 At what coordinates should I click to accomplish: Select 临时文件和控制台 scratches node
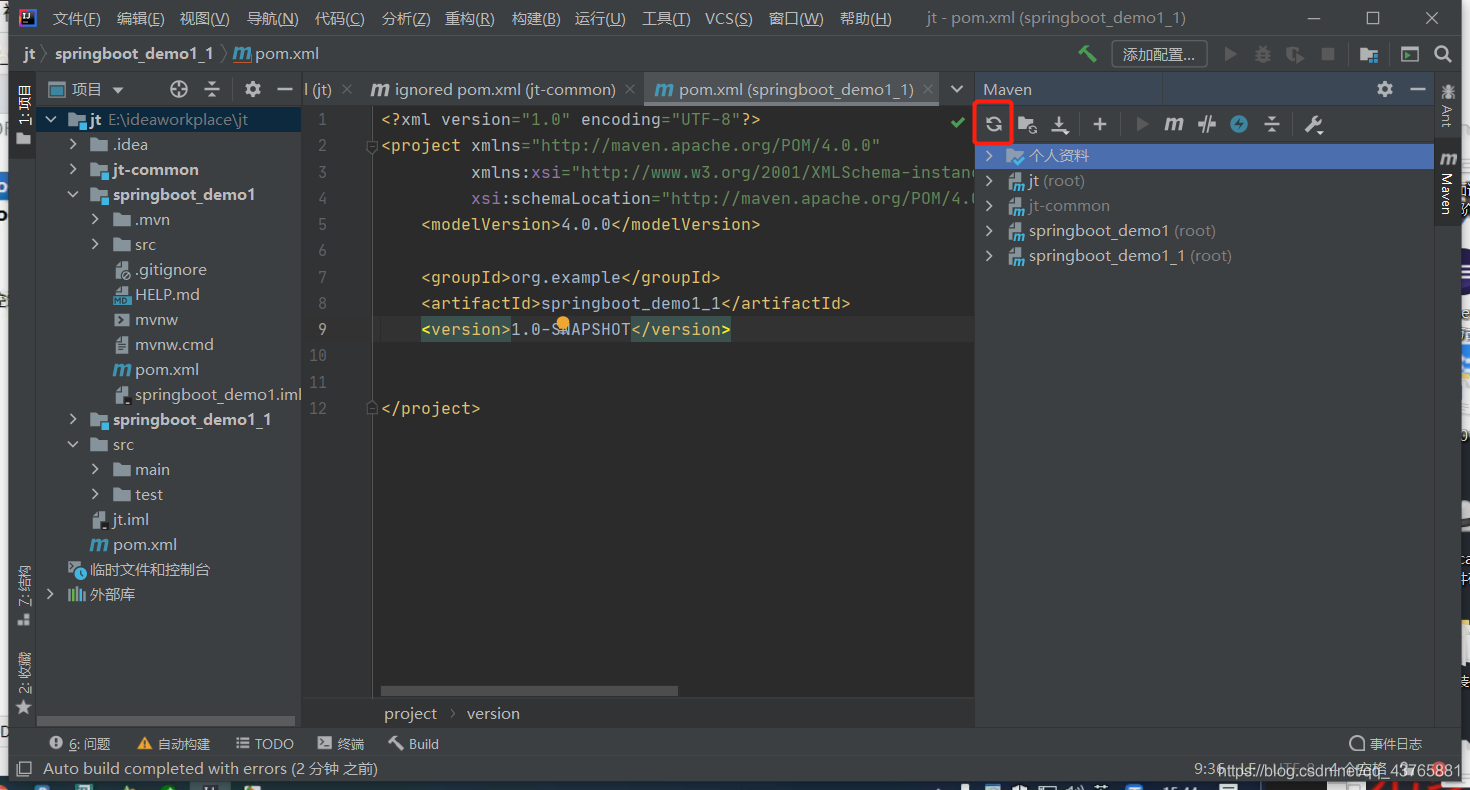coord(149,569)
